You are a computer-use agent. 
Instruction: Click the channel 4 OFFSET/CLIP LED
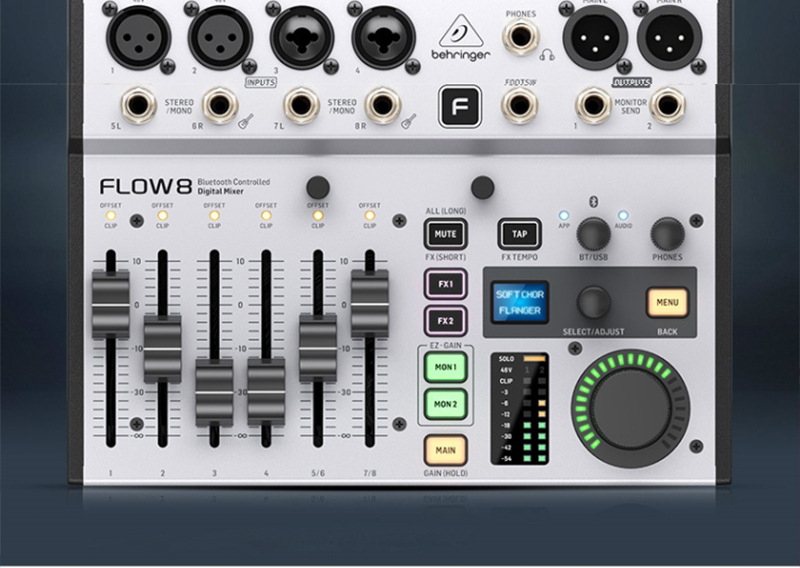[x=266, y=215]
